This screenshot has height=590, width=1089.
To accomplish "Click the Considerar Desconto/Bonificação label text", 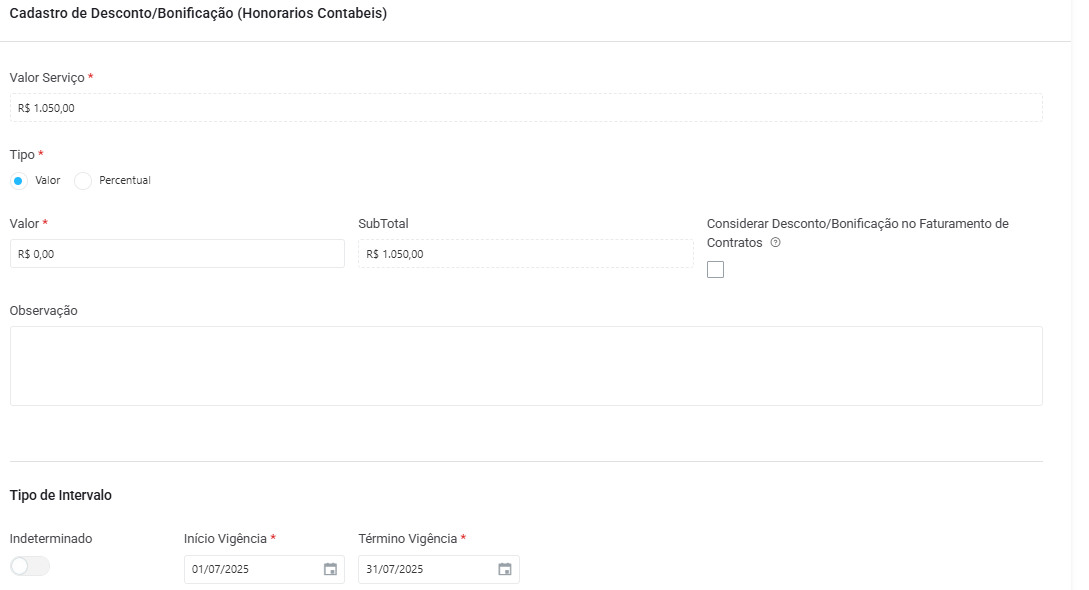I will pyautogui.click(x=858, y=233).
